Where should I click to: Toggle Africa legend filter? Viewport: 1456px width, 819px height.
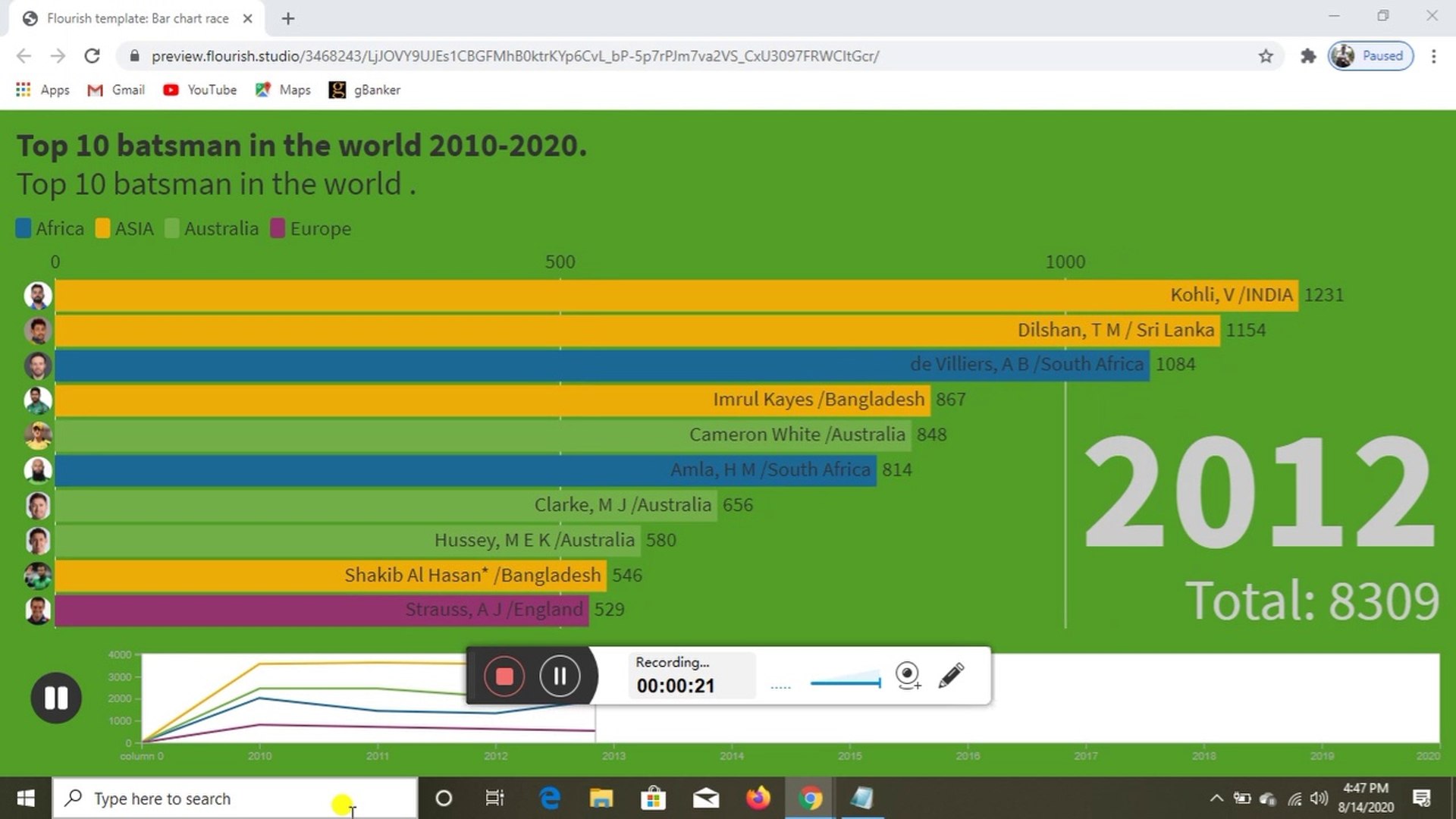point(50,228)
